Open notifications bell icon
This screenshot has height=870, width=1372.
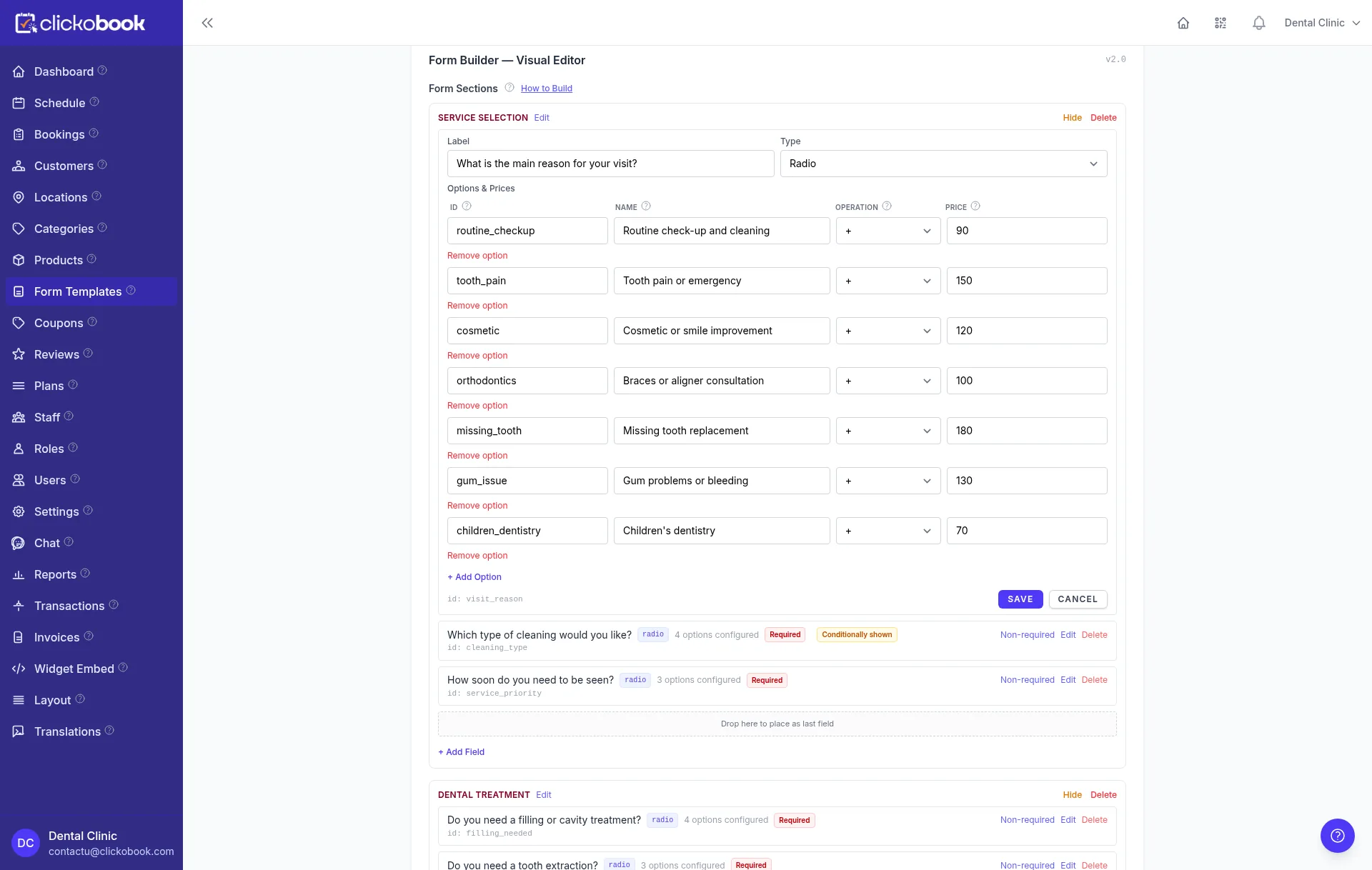coord(1259,23)
